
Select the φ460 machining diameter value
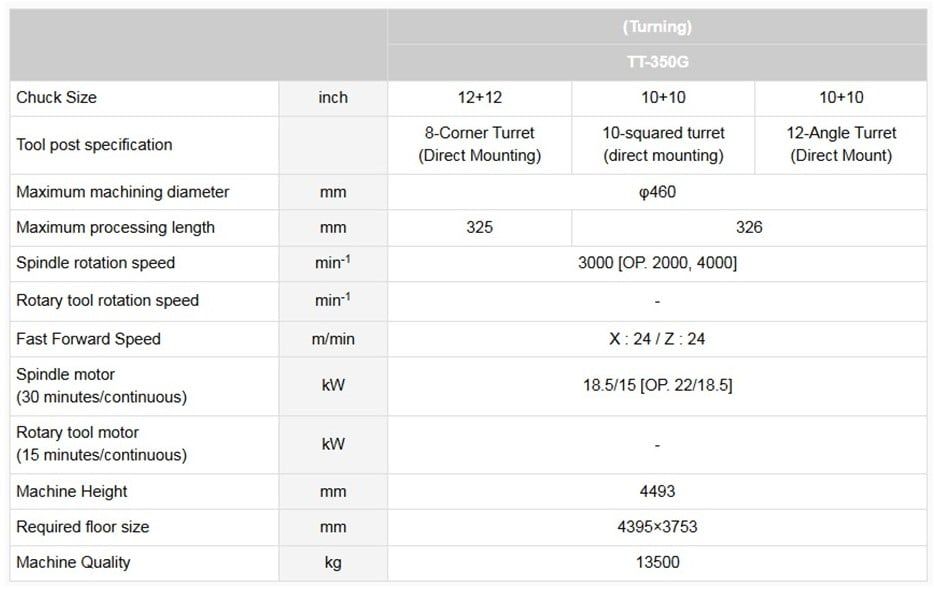pyautogui.click(x=657, y=192)
